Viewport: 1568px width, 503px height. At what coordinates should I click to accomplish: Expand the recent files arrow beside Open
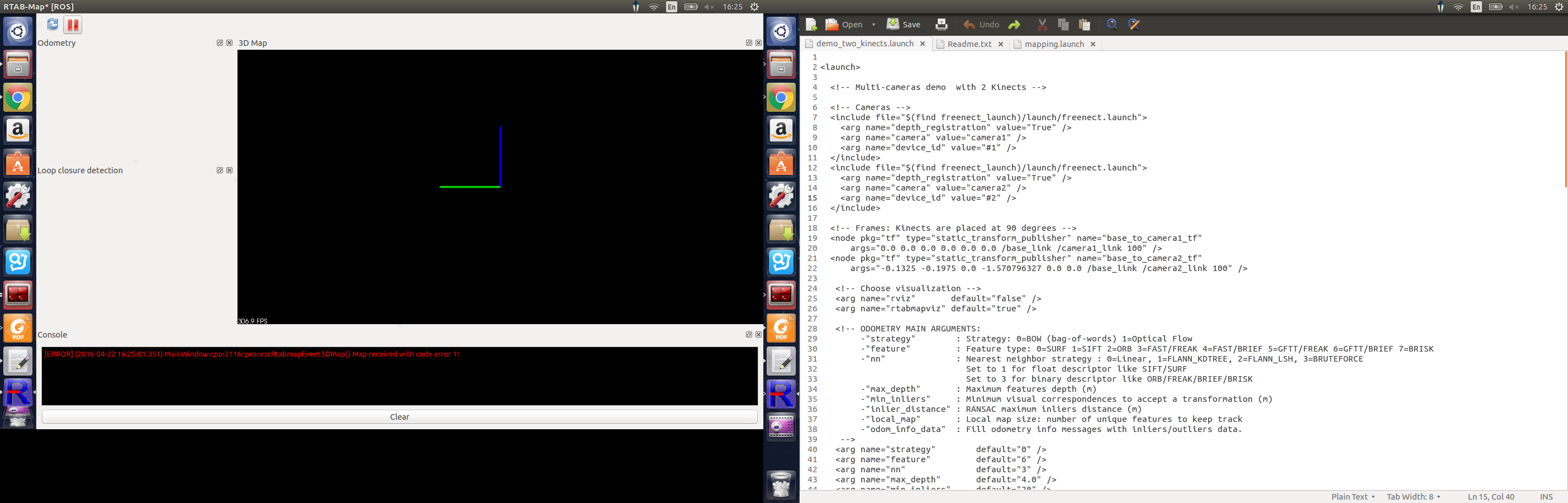[x=873, y=25]
